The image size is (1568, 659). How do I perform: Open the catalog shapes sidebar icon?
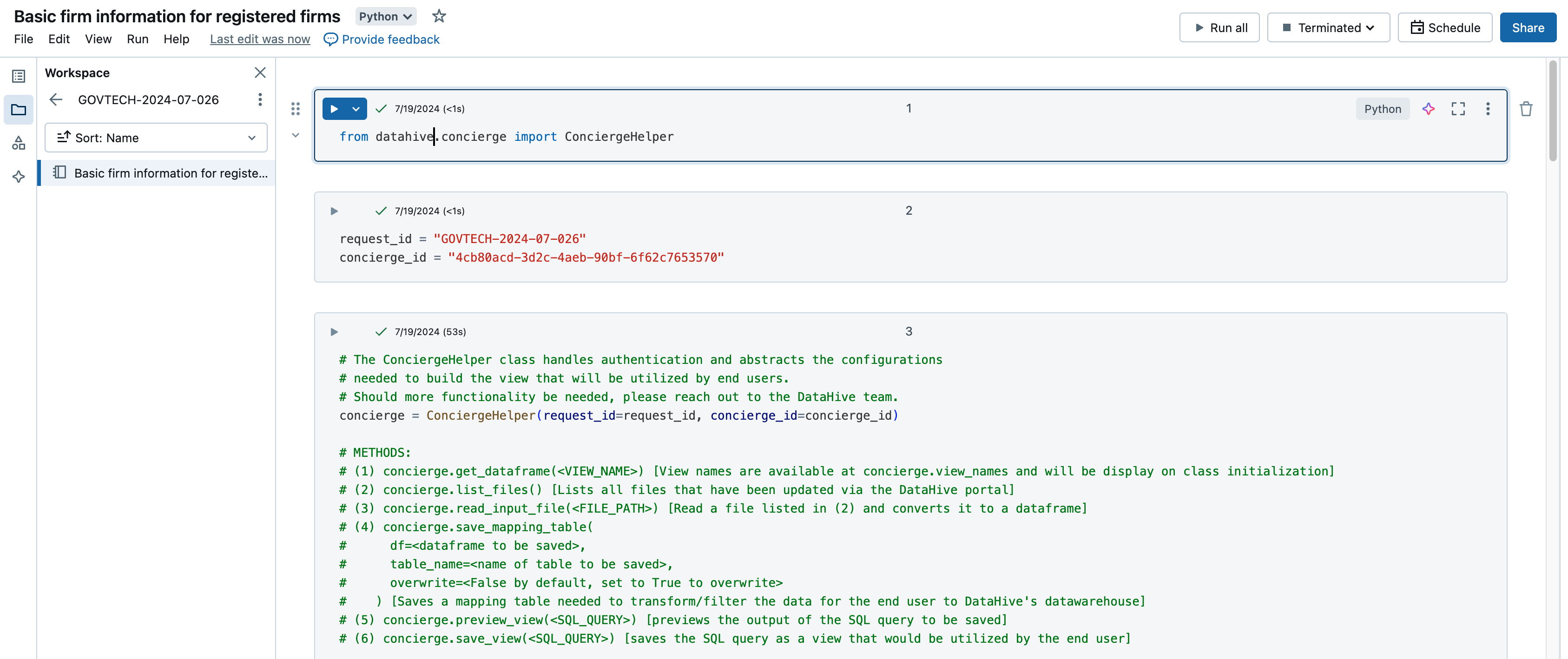click(x=18, y=143)
